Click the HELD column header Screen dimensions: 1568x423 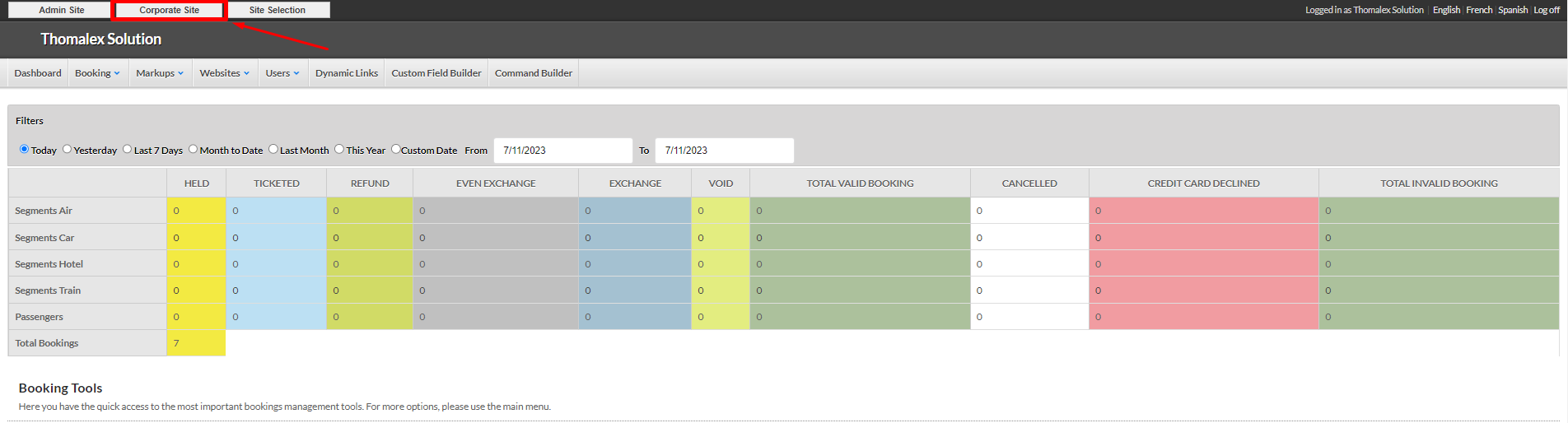tap(197, 184)
